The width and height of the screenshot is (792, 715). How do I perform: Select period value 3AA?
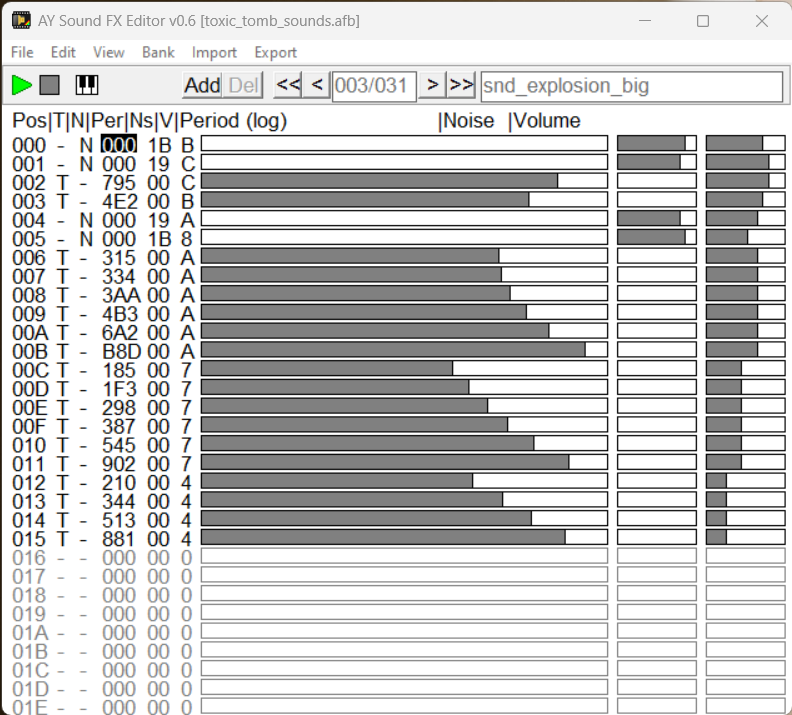tap(121, 295)
